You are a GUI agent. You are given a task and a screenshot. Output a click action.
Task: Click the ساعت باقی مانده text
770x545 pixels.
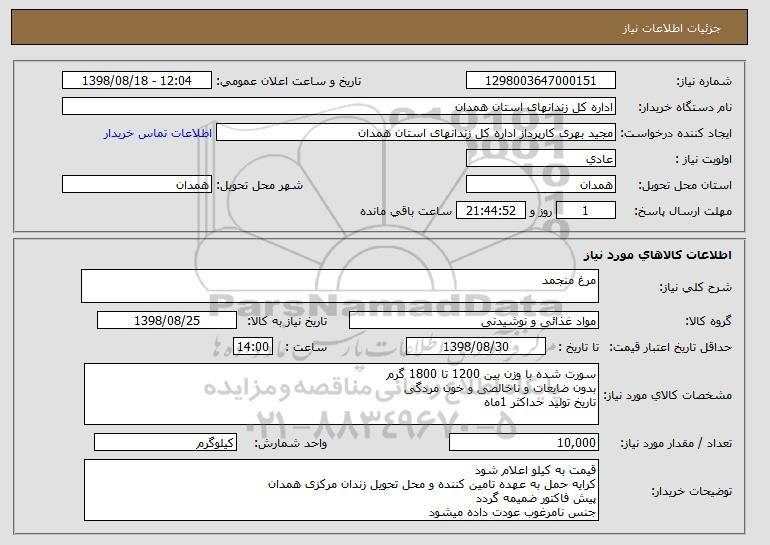point(406,211)
